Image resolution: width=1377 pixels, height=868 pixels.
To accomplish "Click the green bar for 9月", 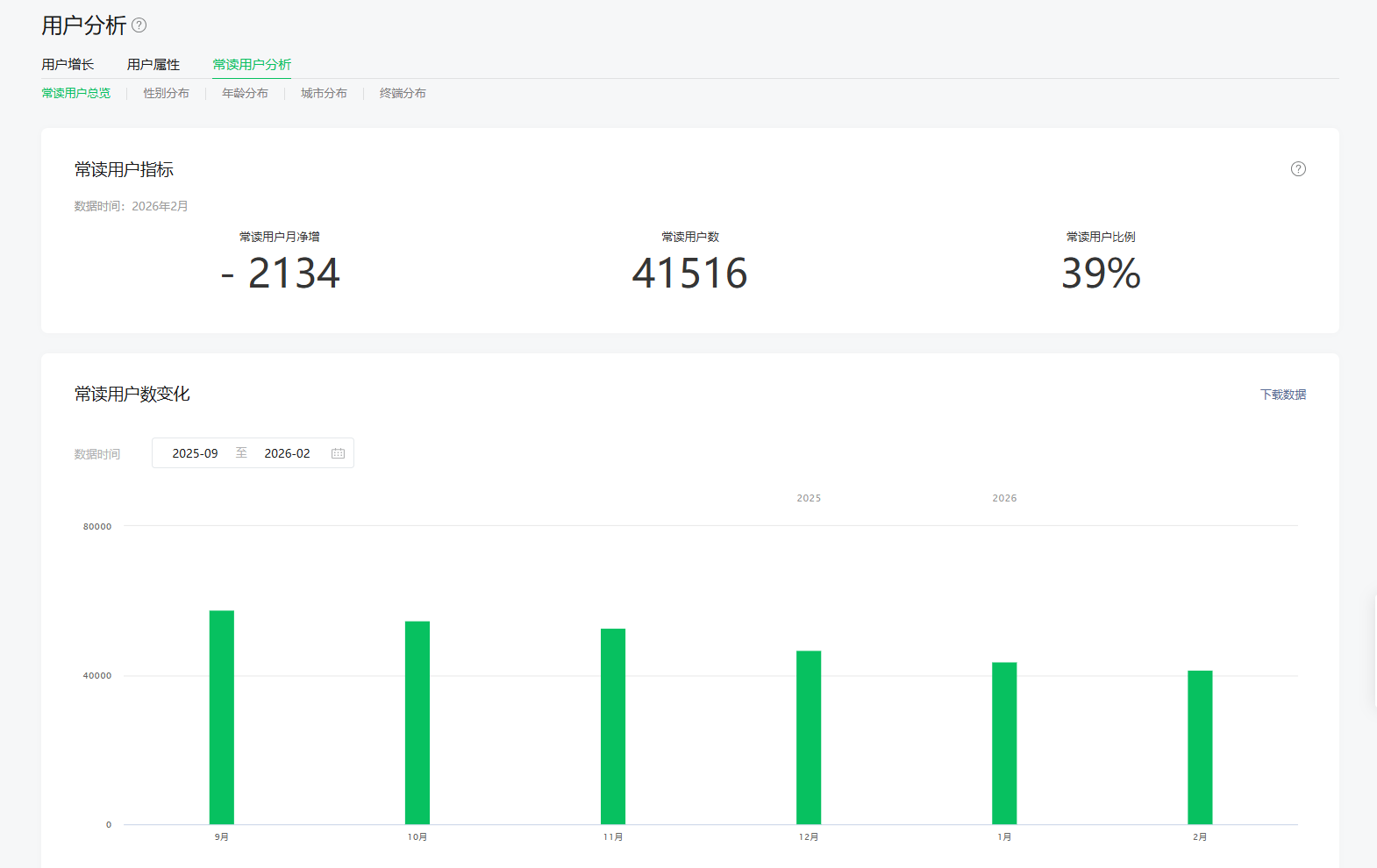I will 222,717.
